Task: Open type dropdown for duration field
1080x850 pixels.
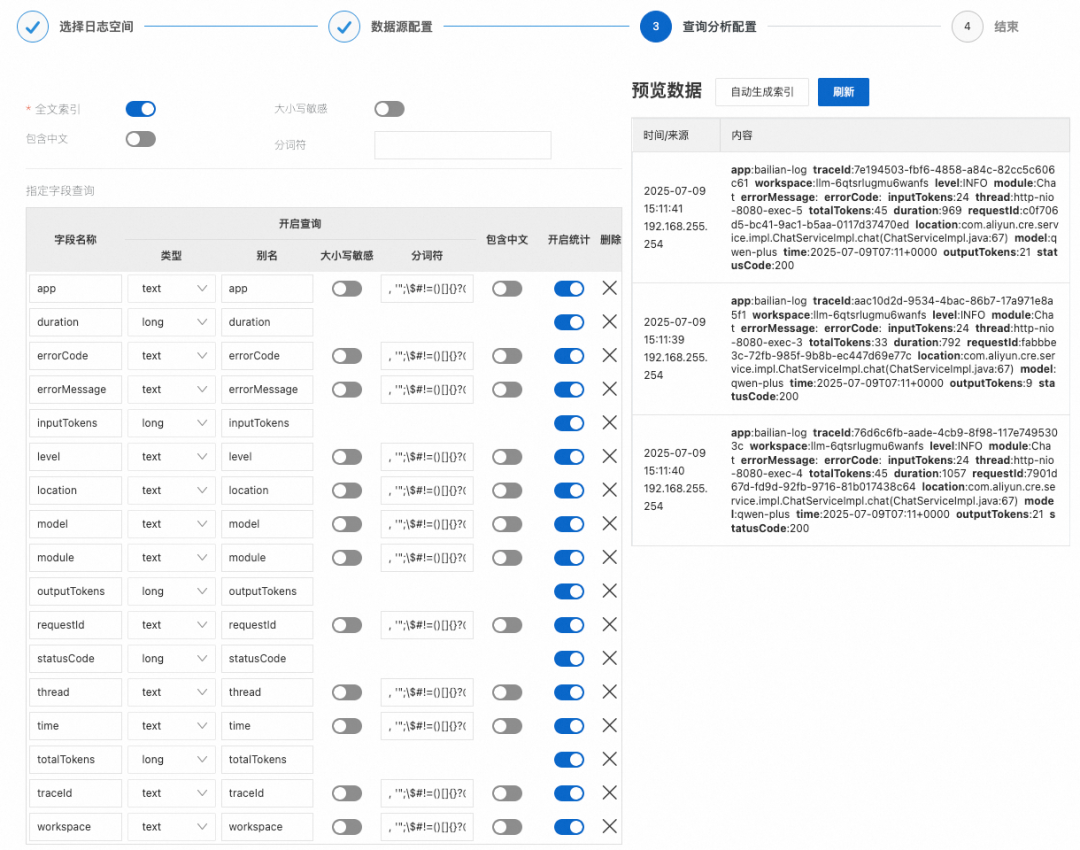Action: [171, 322]
